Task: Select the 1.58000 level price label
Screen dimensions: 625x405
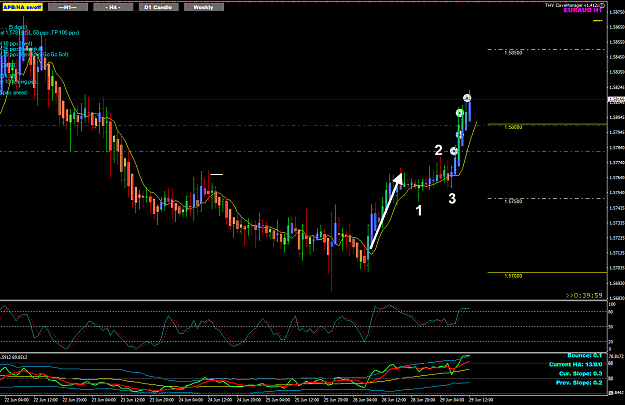Action: (513, 127)
